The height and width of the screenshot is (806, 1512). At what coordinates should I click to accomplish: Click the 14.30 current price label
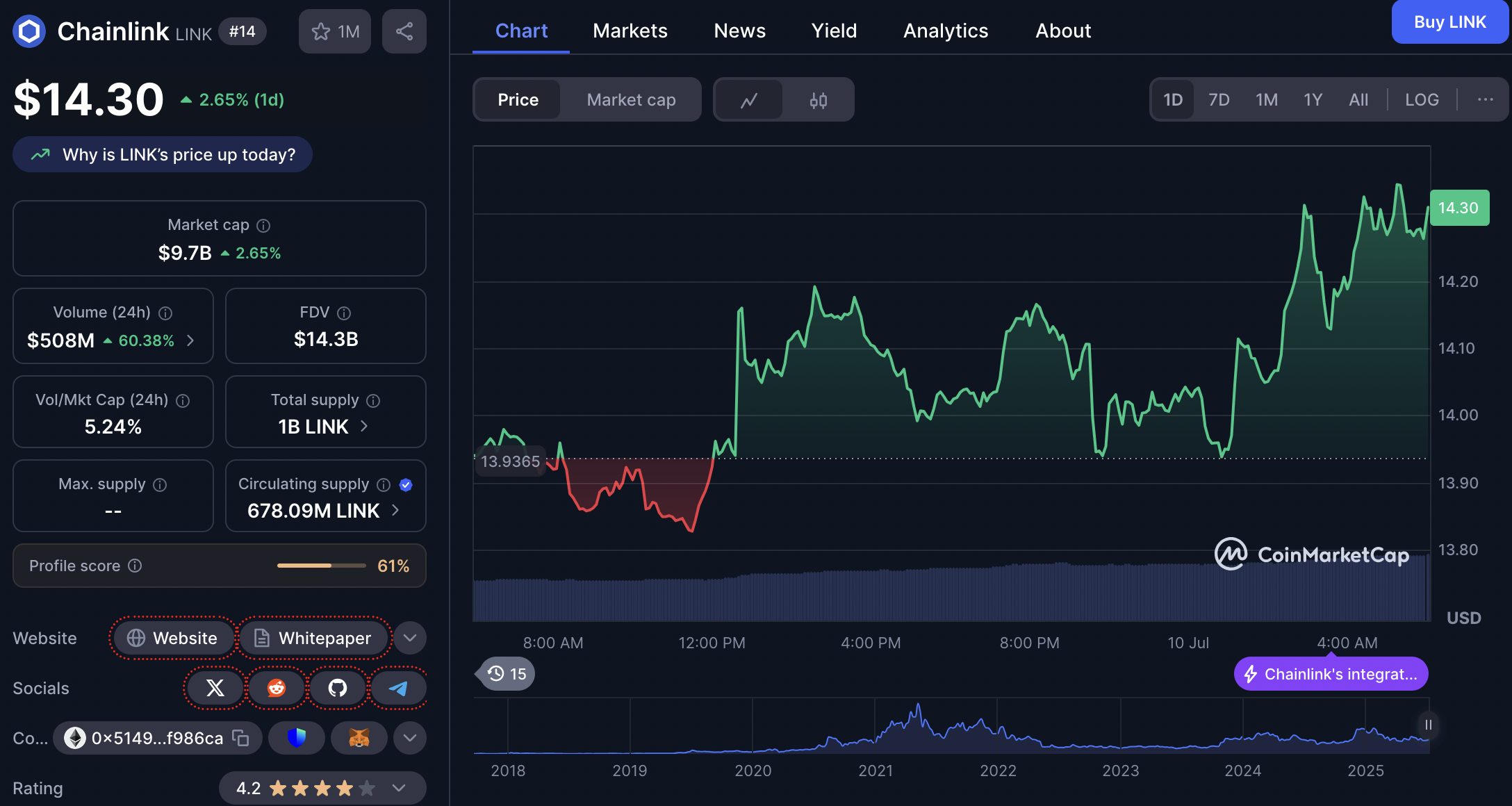pos(1459,208)
